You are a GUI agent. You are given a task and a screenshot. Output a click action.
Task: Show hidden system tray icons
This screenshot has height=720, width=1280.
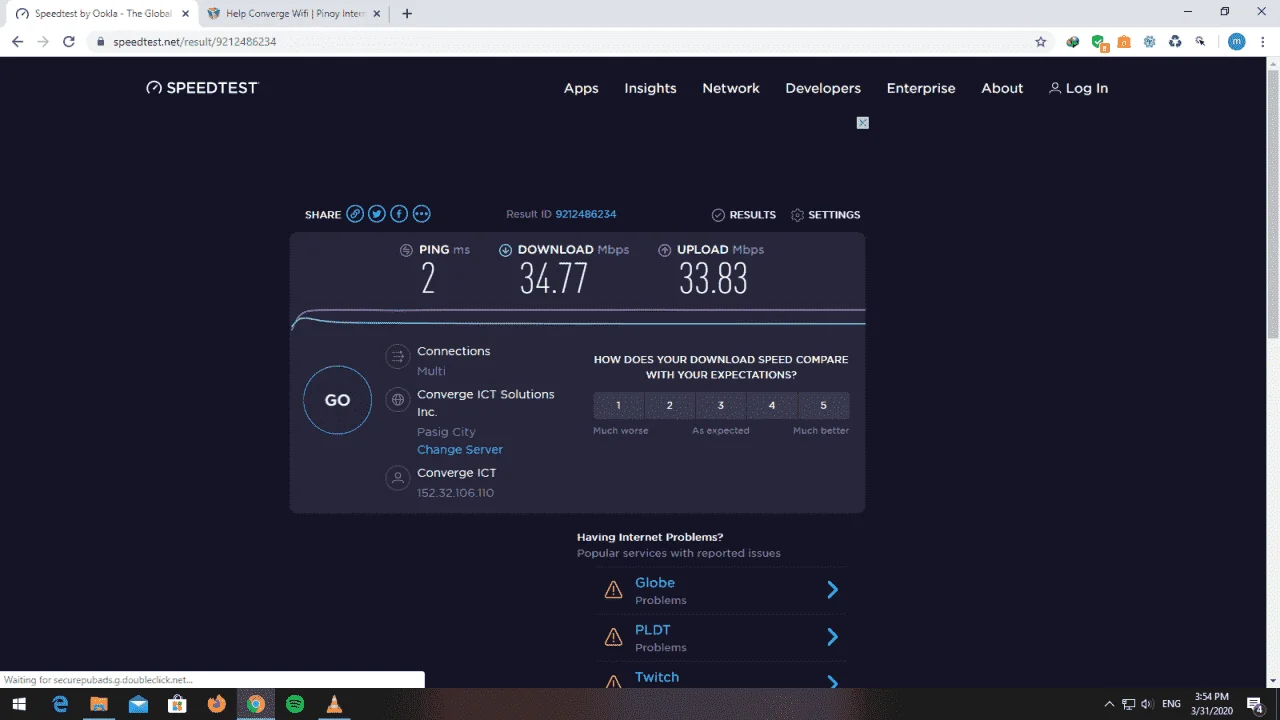1109,704
